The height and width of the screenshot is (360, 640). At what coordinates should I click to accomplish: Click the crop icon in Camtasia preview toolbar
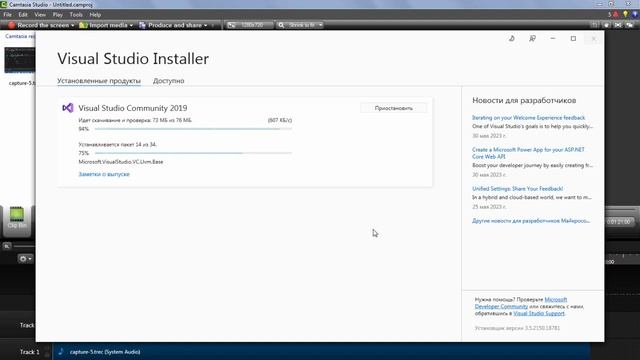tap(595, 25)
